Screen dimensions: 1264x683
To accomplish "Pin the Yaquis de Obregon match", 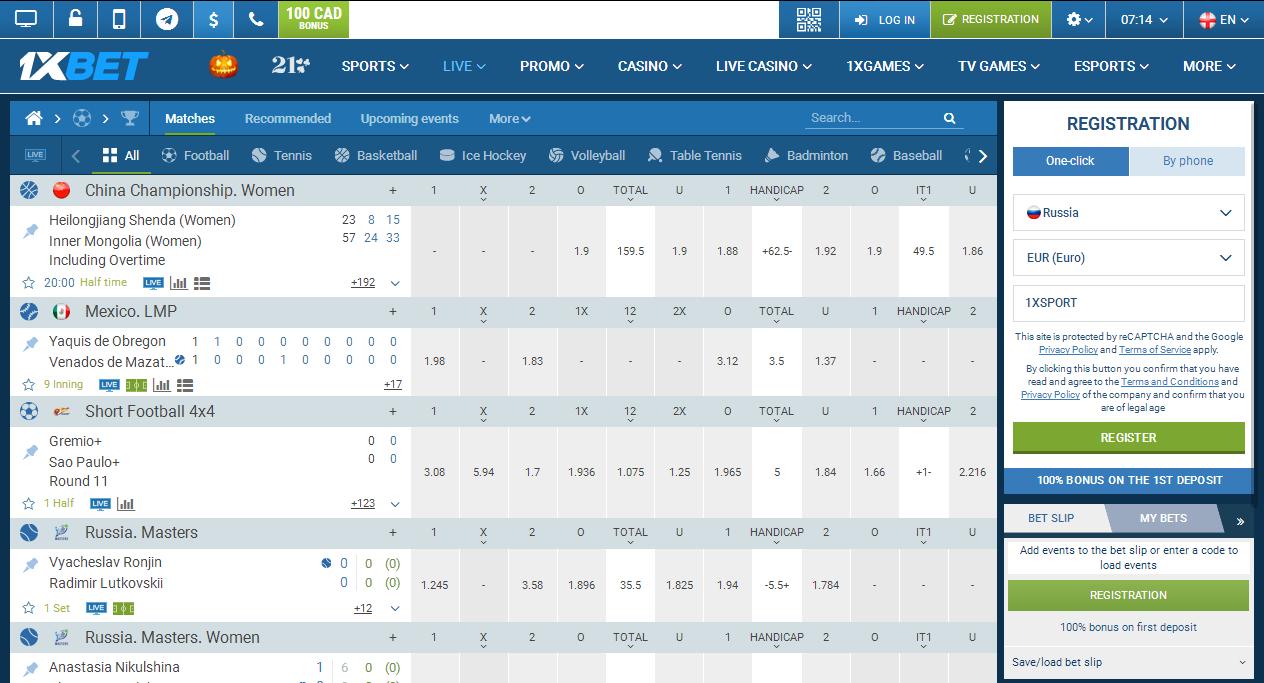I will point(31,343).
